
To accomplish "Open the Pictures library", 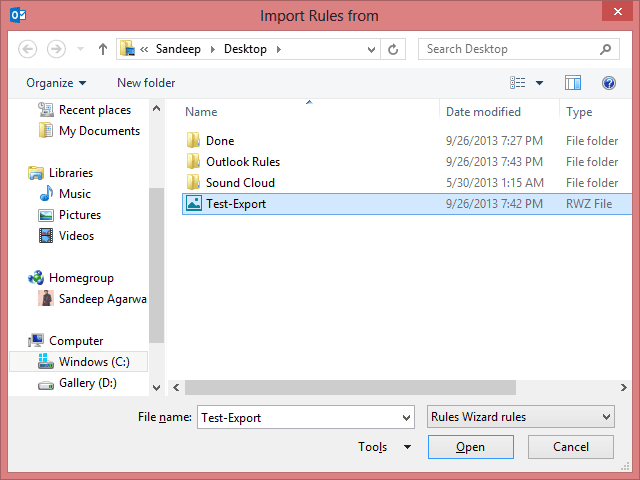I will pos(69,215).
